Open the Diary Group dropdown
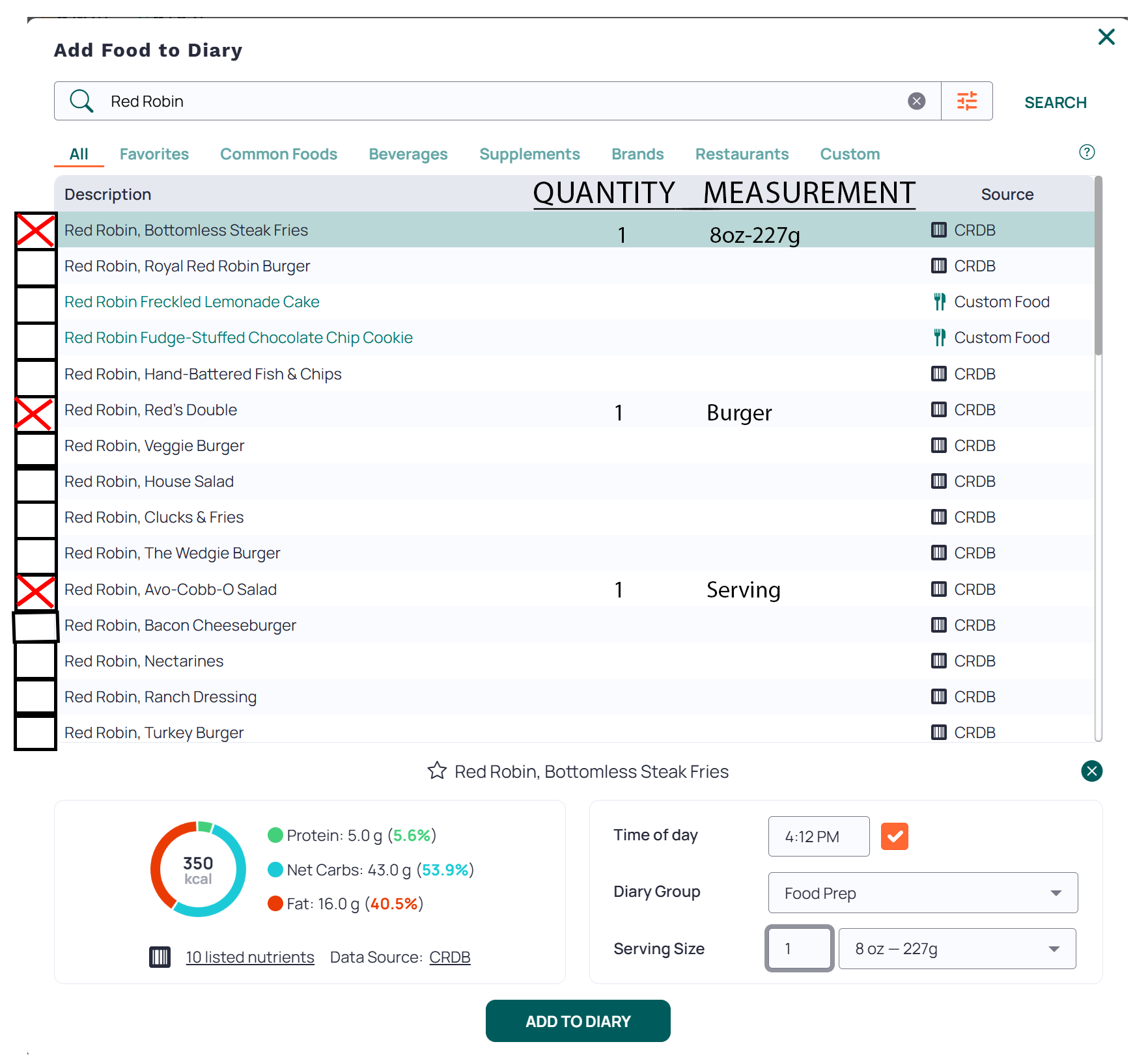This screenshot has width=1148, height=1057. pos(923,893)
